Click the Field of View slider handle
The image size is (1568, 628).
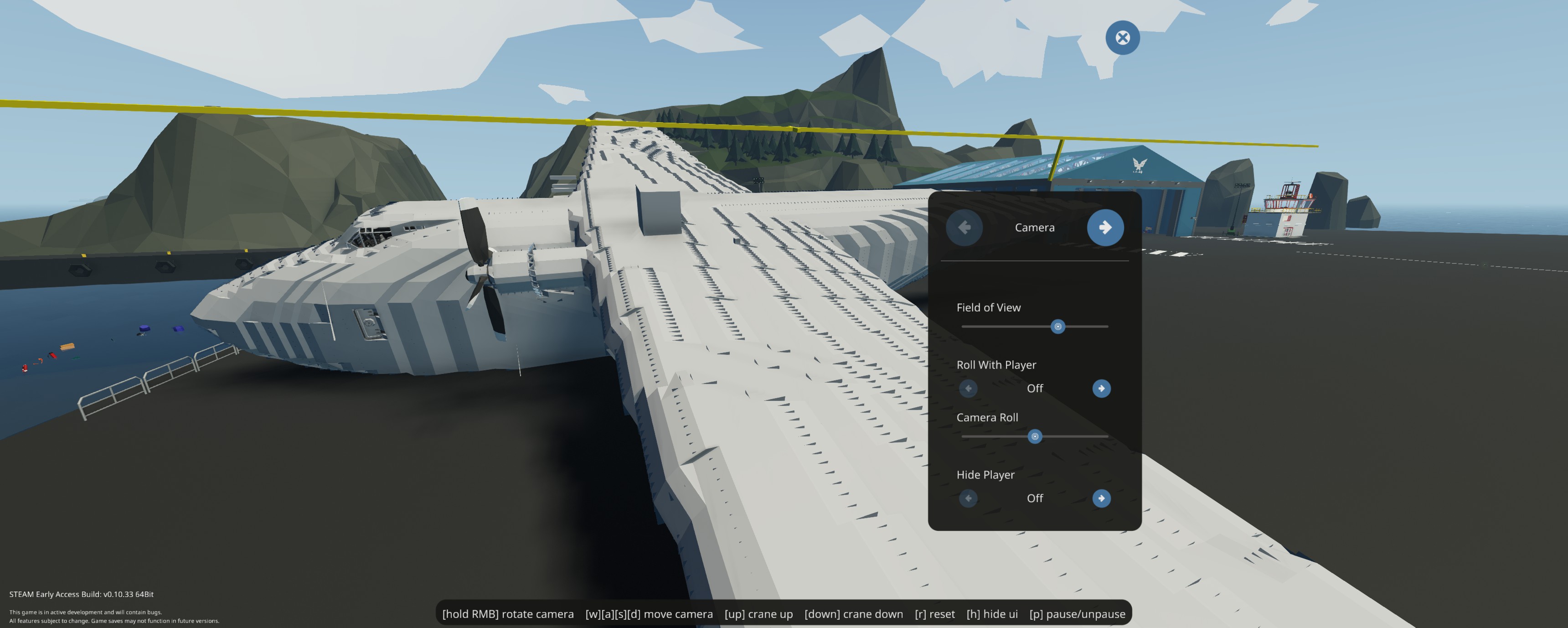(1058, 327)
